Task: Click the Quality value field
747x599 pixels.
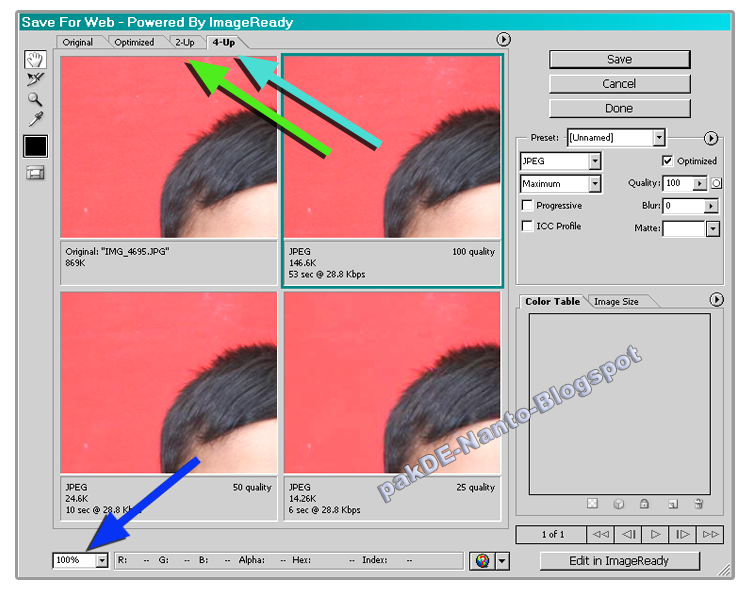Action: pos(678,183)
